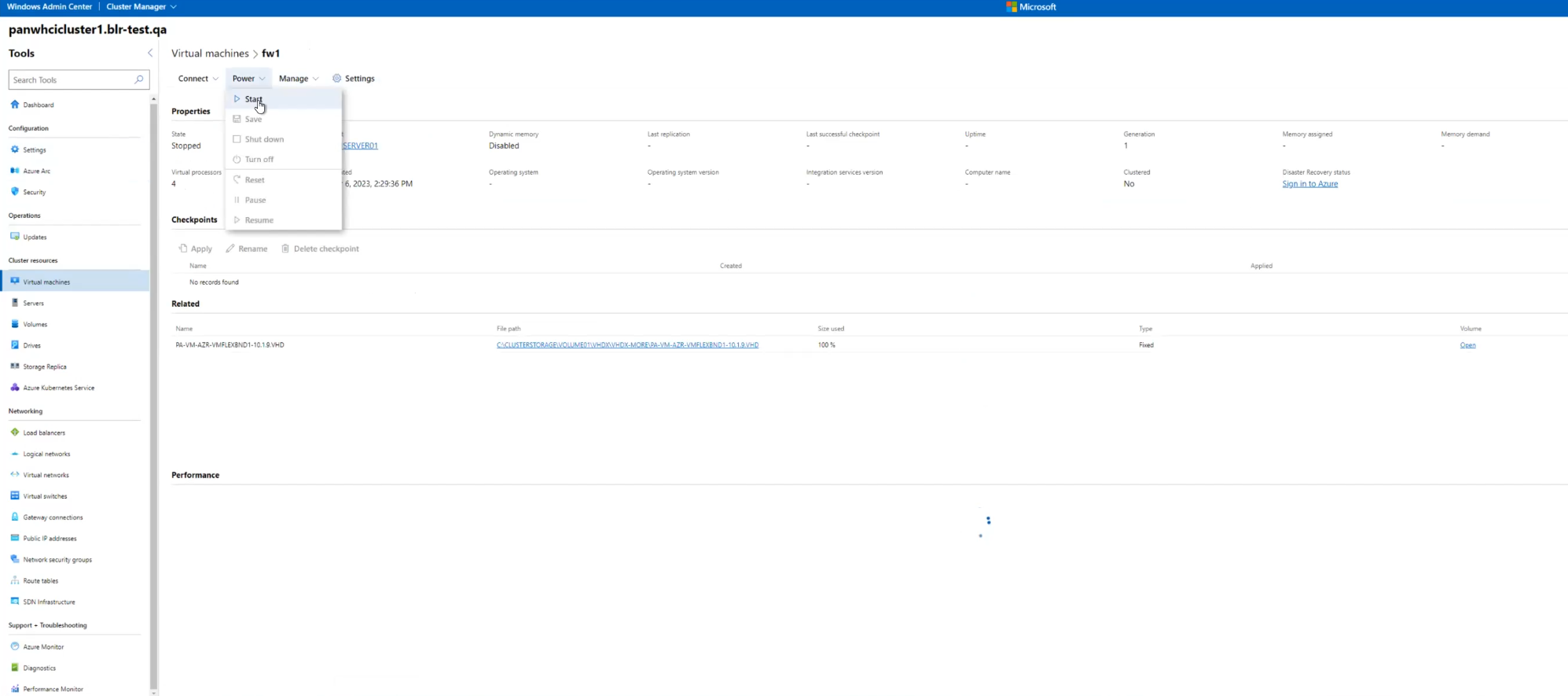Click the Search Tools input field
Screen dimensions: 1568x696
coord(69,79)
